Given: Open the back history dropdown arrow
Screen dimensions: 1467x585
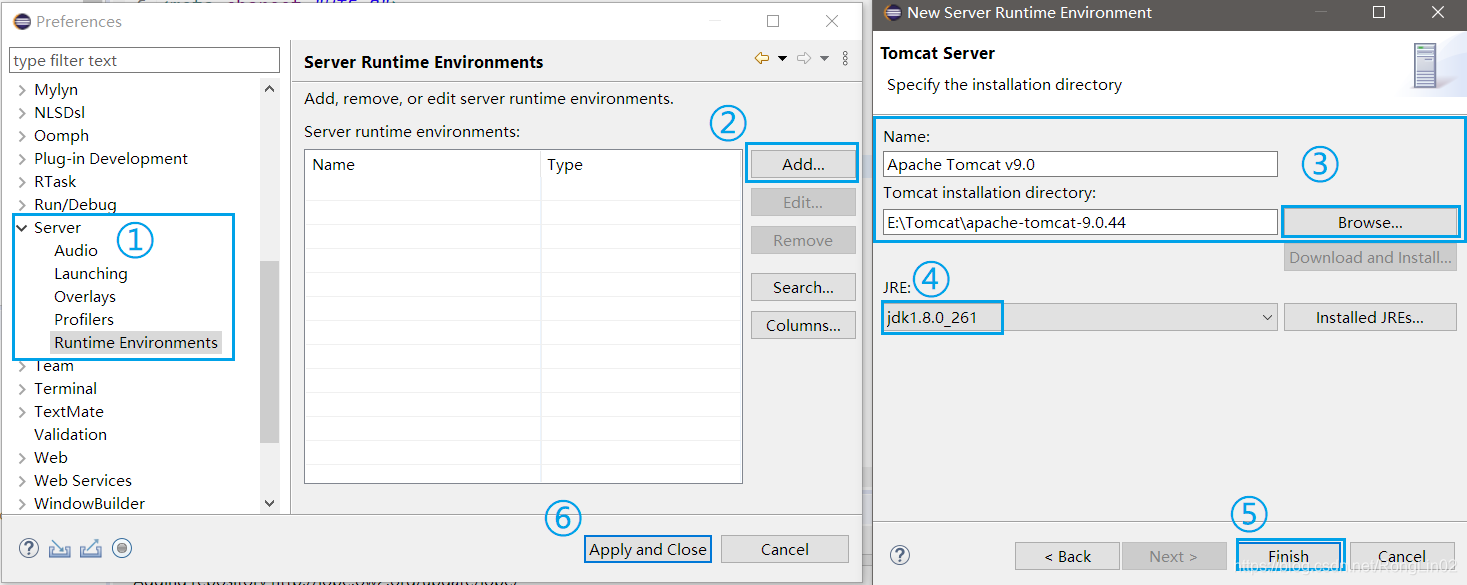Looking at the screenshot, I should (x=782, y=59).
